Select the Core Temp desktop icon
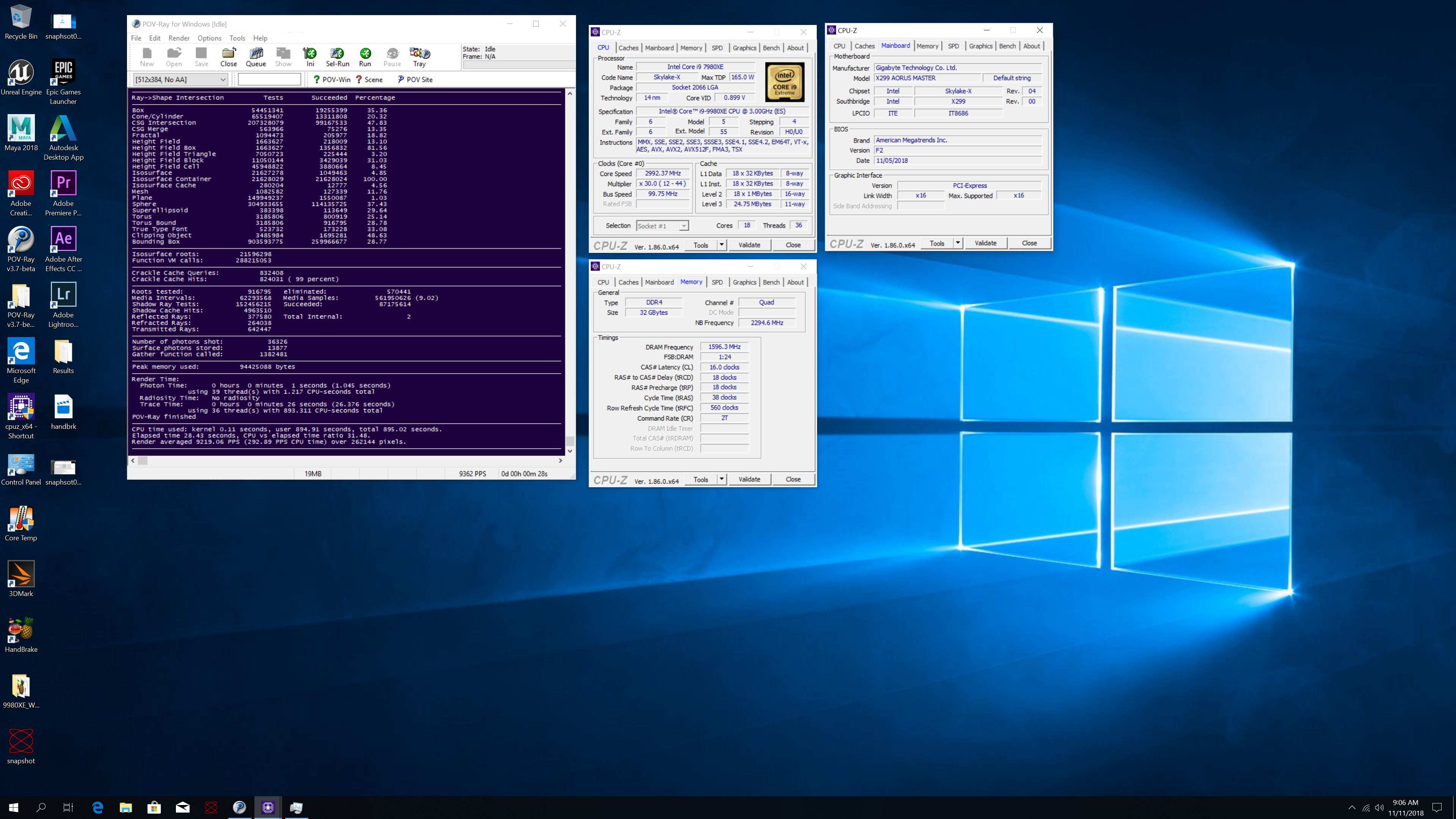 point(21,523)
